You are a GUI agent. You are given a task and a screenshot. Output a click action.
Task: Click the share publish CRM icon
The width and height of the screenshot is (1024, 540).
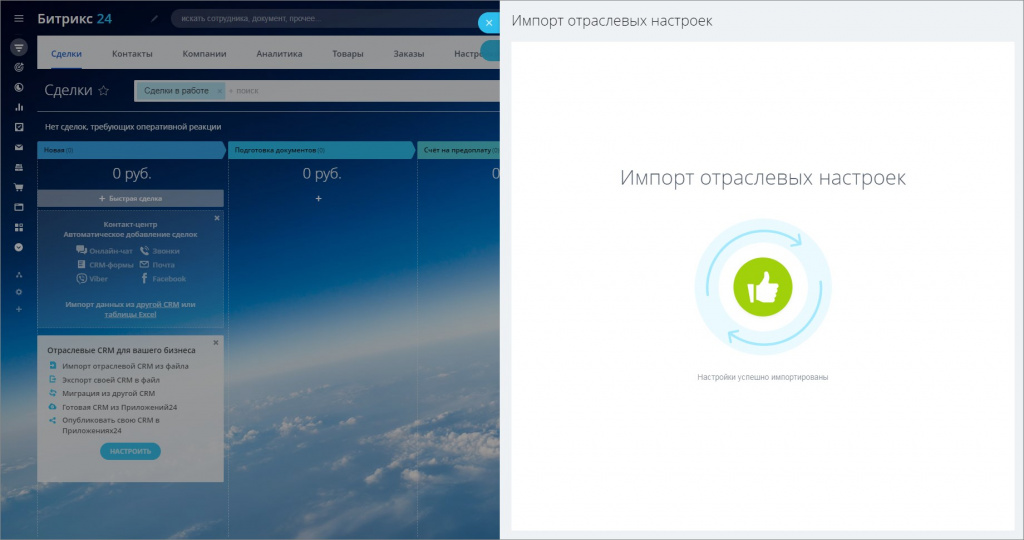[x=53, y=421]
